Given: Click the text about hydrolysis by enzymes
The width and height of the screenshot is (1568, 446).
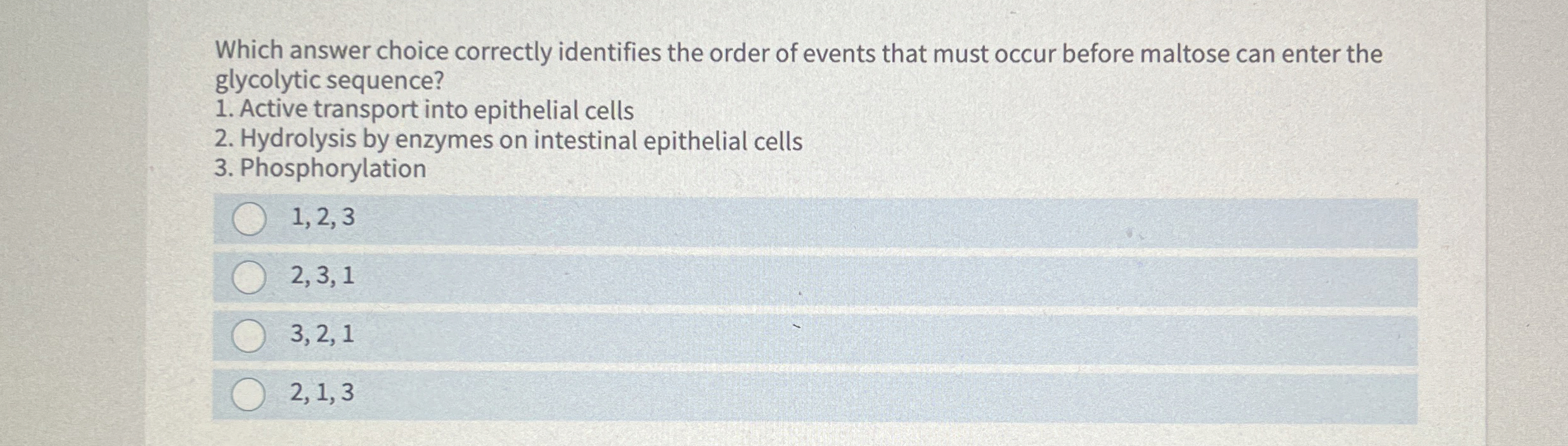Looking at the screenshot, I should pos(507,140).
